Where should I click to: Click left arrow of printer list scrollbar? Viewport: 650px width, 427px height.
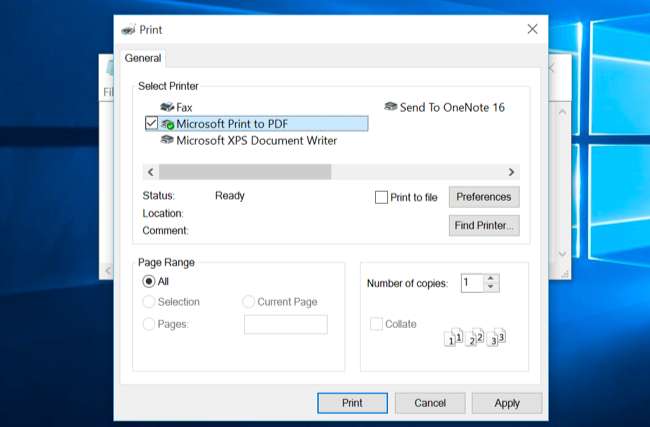pos(150,172)
